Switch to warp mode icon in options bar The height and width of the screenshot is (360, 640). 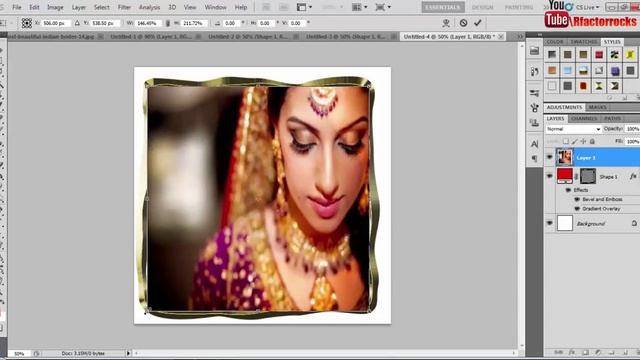[446, 23]
